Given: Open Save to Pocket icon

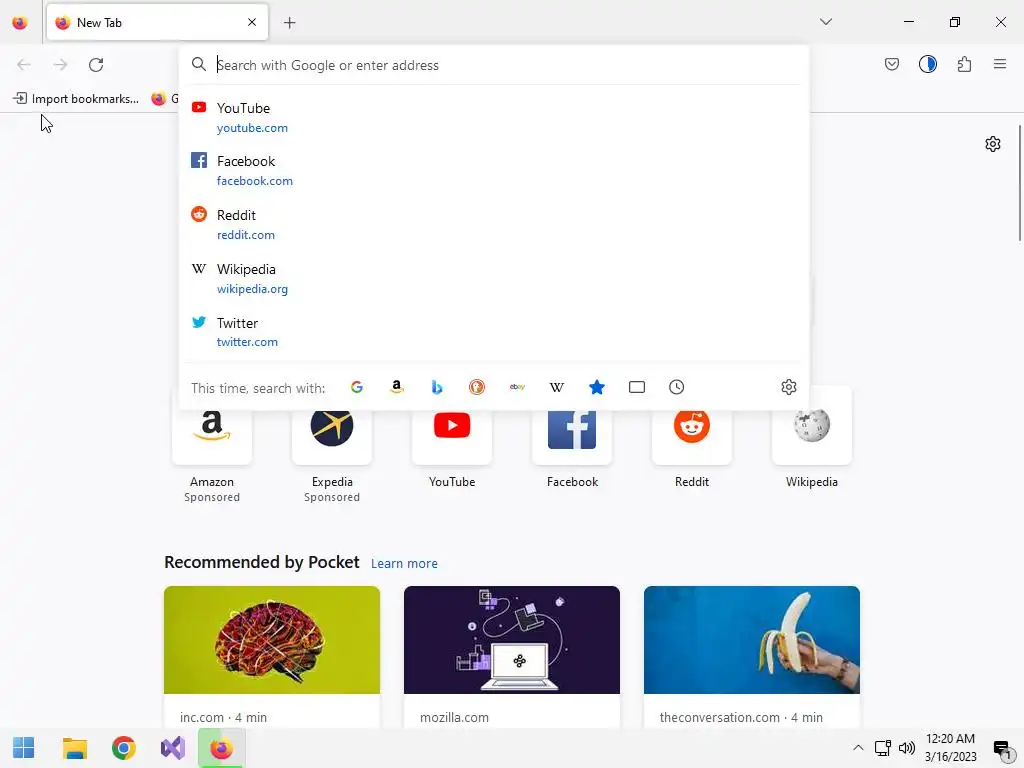Looking at the screenshot, I should pos(891,64).
